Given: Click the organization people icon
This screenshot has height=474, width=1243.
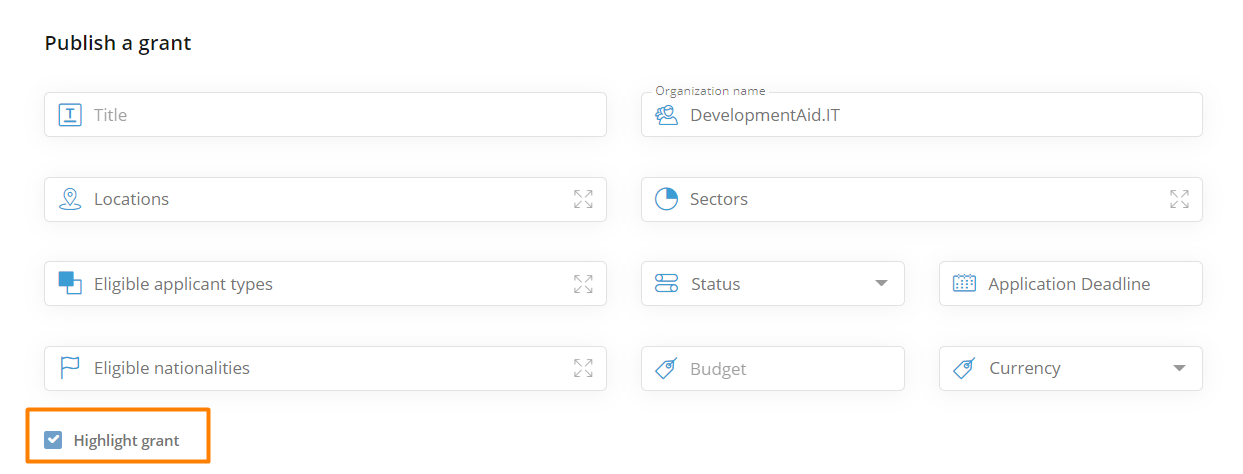Looking at the screenshot, I should [x=666, y=115].
